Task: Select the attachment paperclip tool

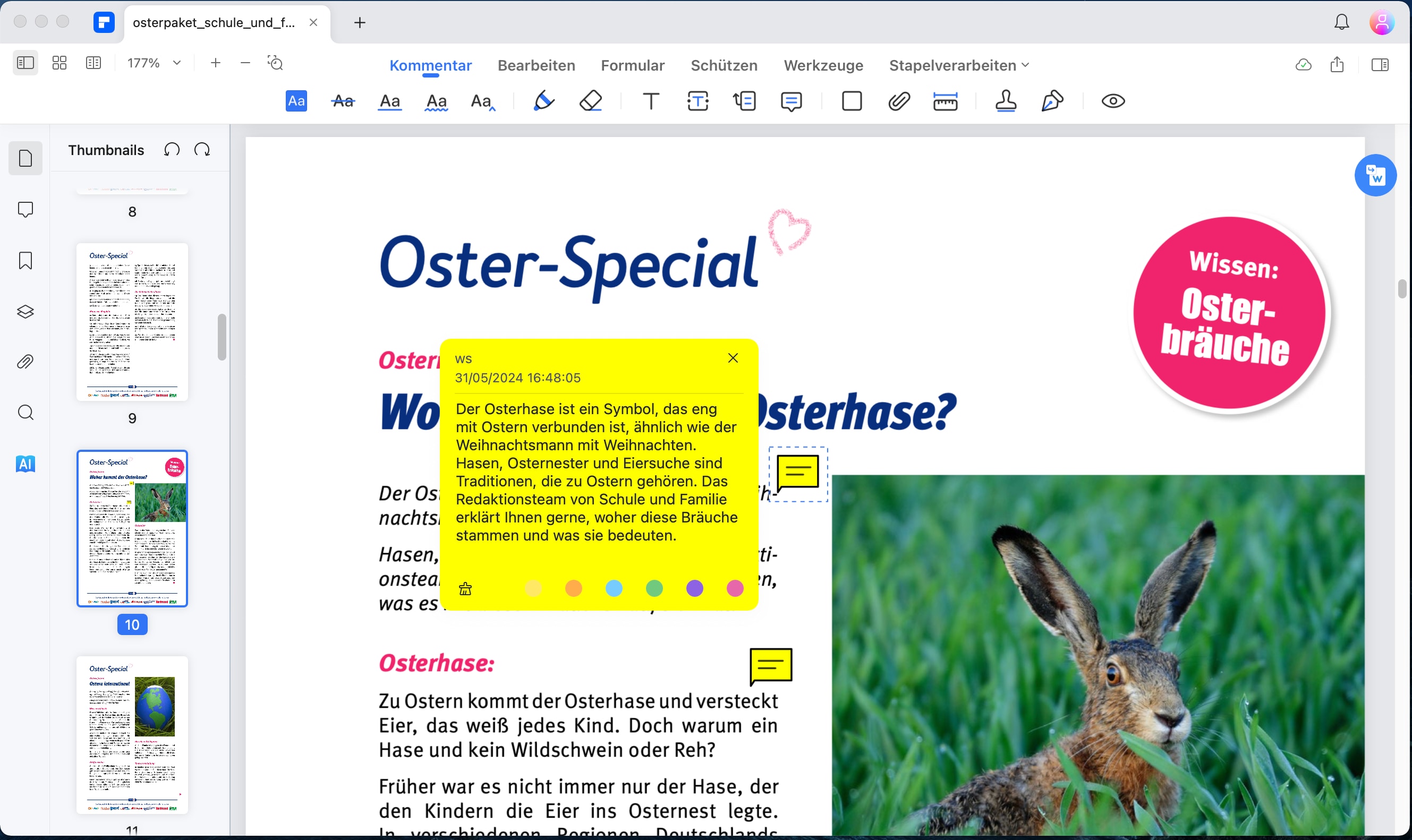Action: pos(898,101)
